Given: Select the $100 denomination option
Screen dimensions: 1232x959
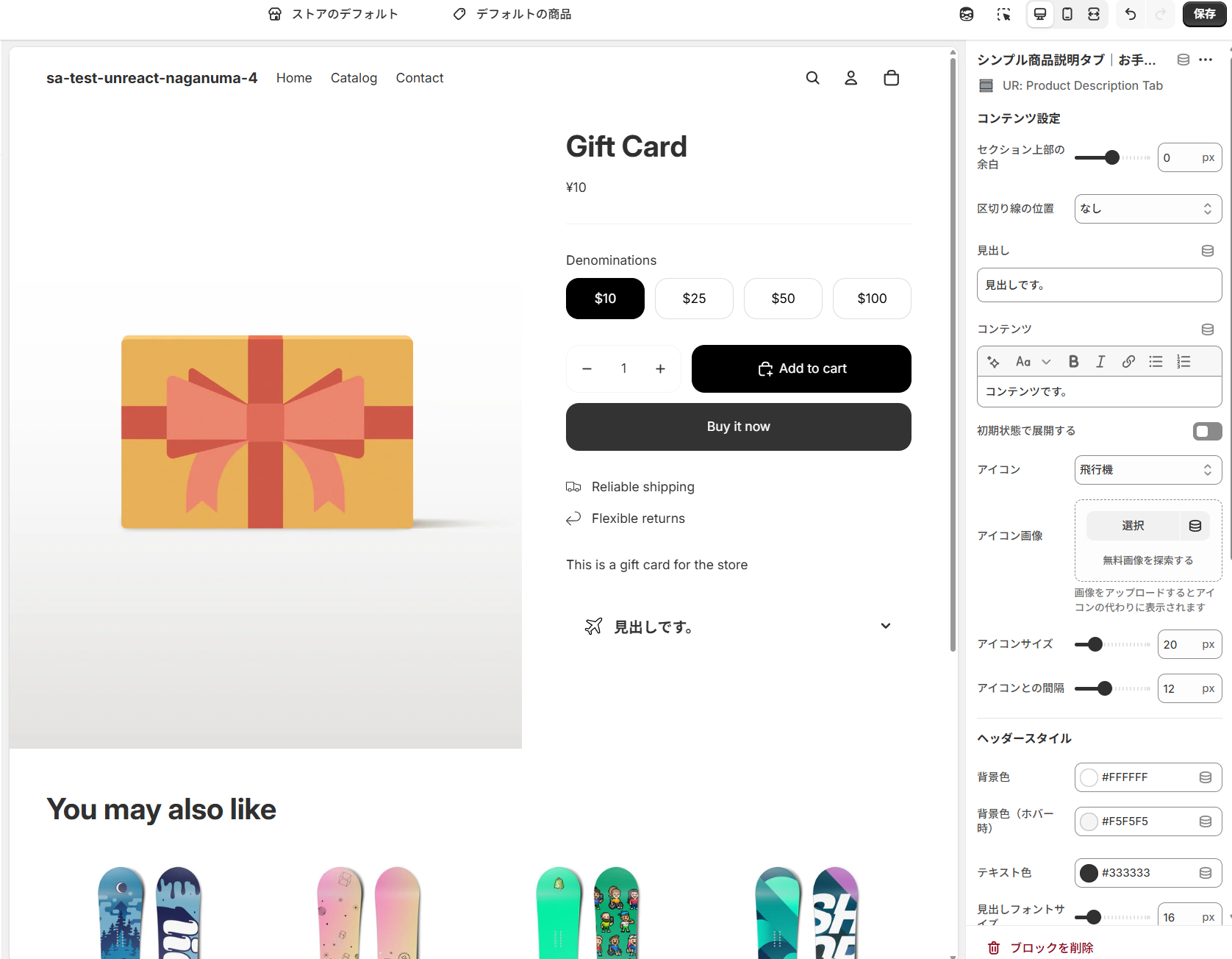Looking at the screenshot, I should point(872,299).
